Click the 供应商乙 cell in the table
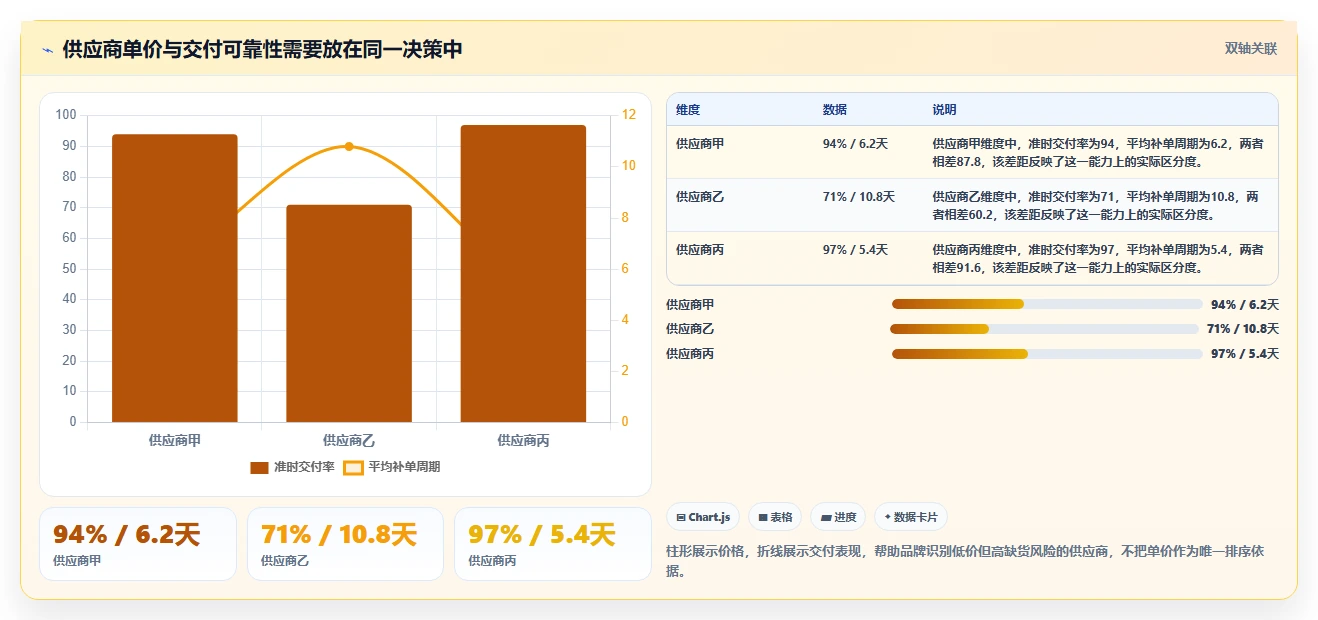 click(x=700, y=197)
